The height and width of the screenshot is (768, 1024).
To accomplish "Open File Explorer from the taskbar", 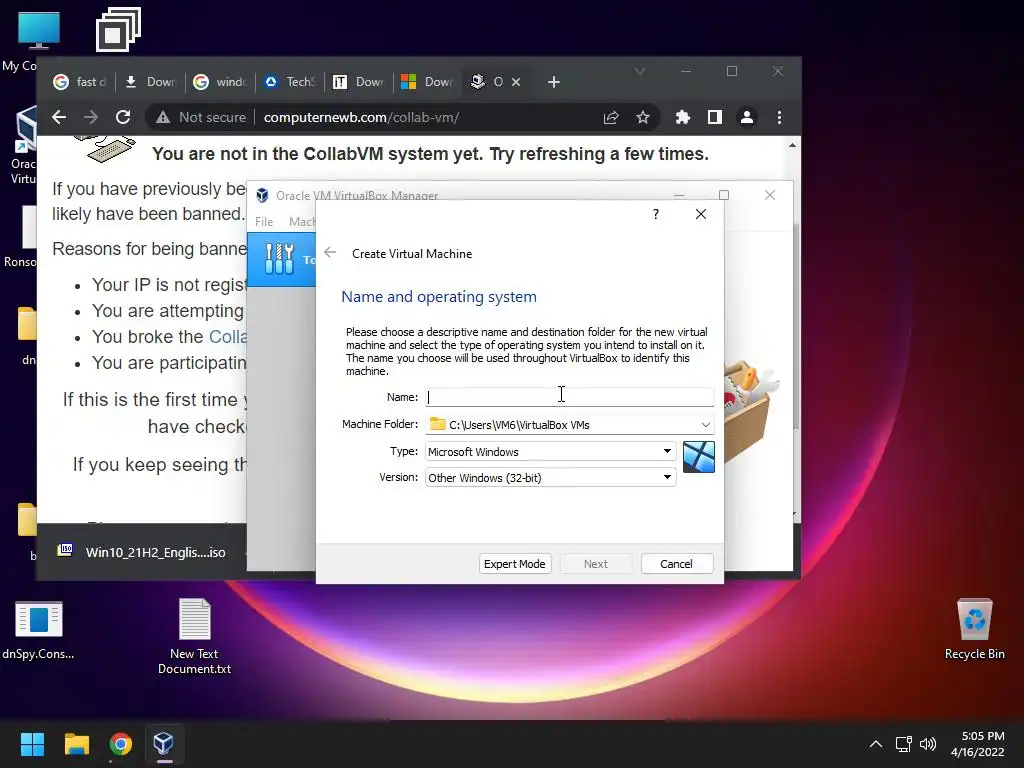I will pos(76,744).
